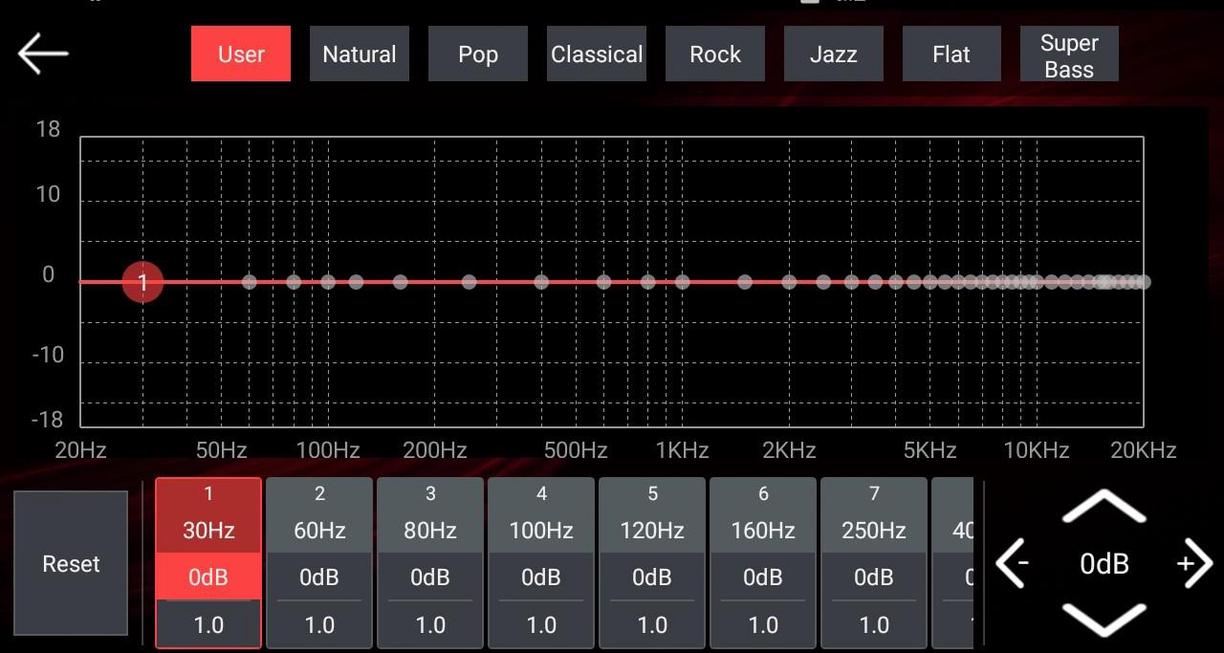Click the right plus arrow beside 0dB
The height and width of the screenshot is (653, 1224).
pyautogui.click(x=1193, y=564)
